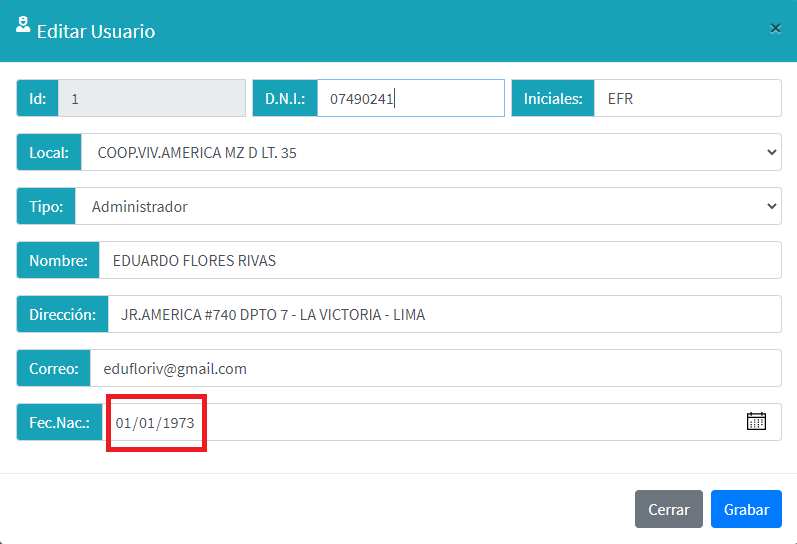The width and height of the screenshot is (797, 544).
Task: Click the Fec.Nac. label
Action: [59, 423]
